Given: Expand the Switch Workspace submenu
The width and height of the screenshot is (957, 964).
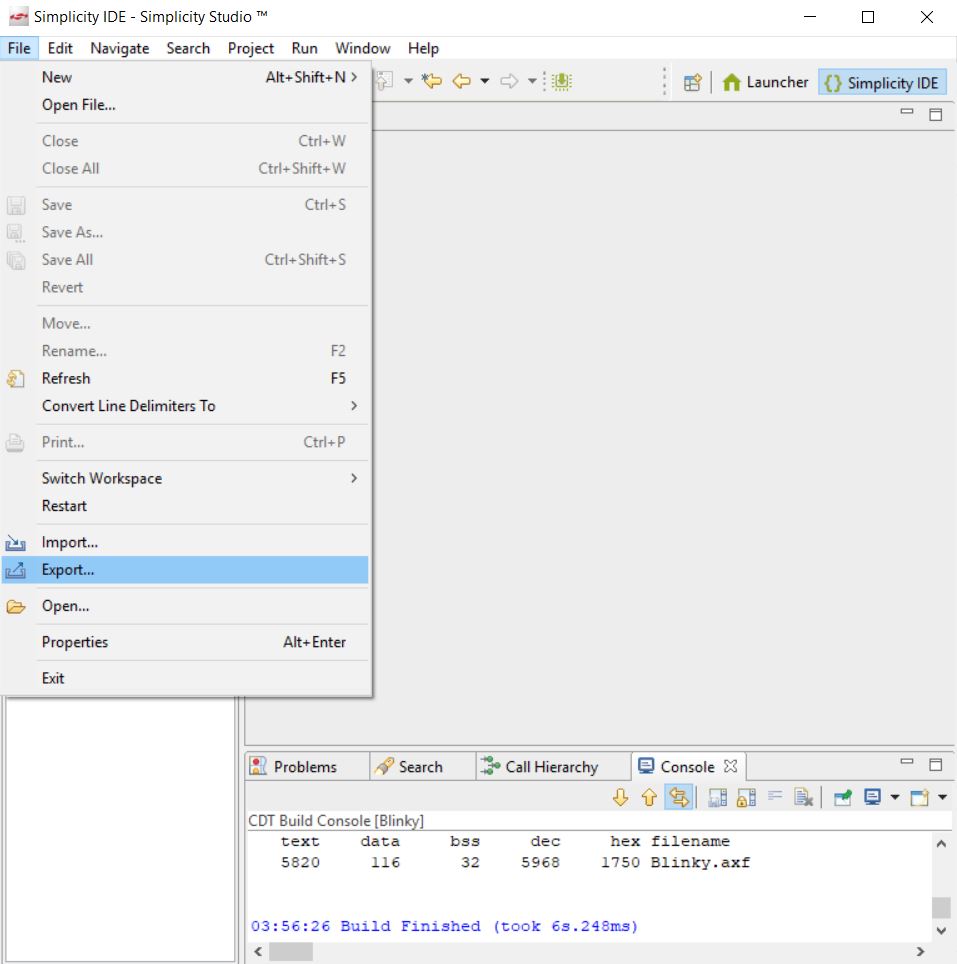Looking at the screenshot, I should [102, 478].
